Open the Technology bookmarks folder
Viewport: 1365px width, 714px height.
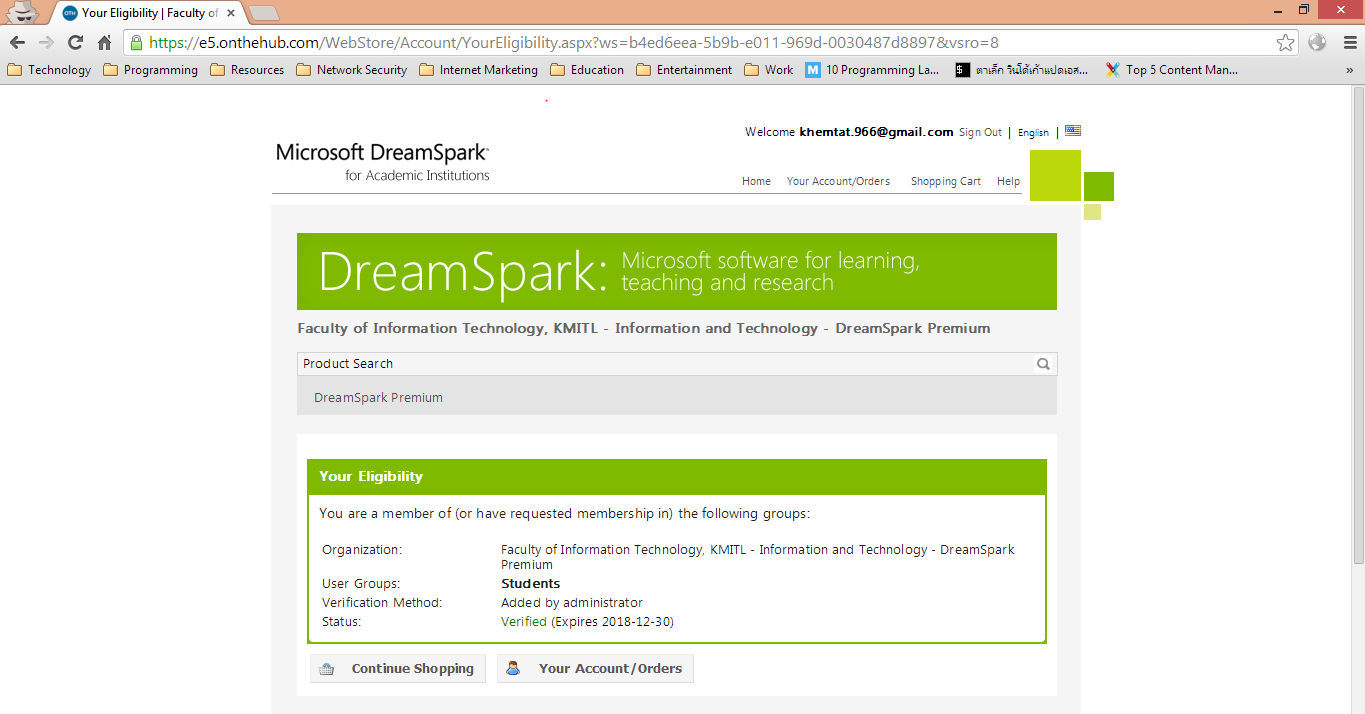[x=49, y=70]
